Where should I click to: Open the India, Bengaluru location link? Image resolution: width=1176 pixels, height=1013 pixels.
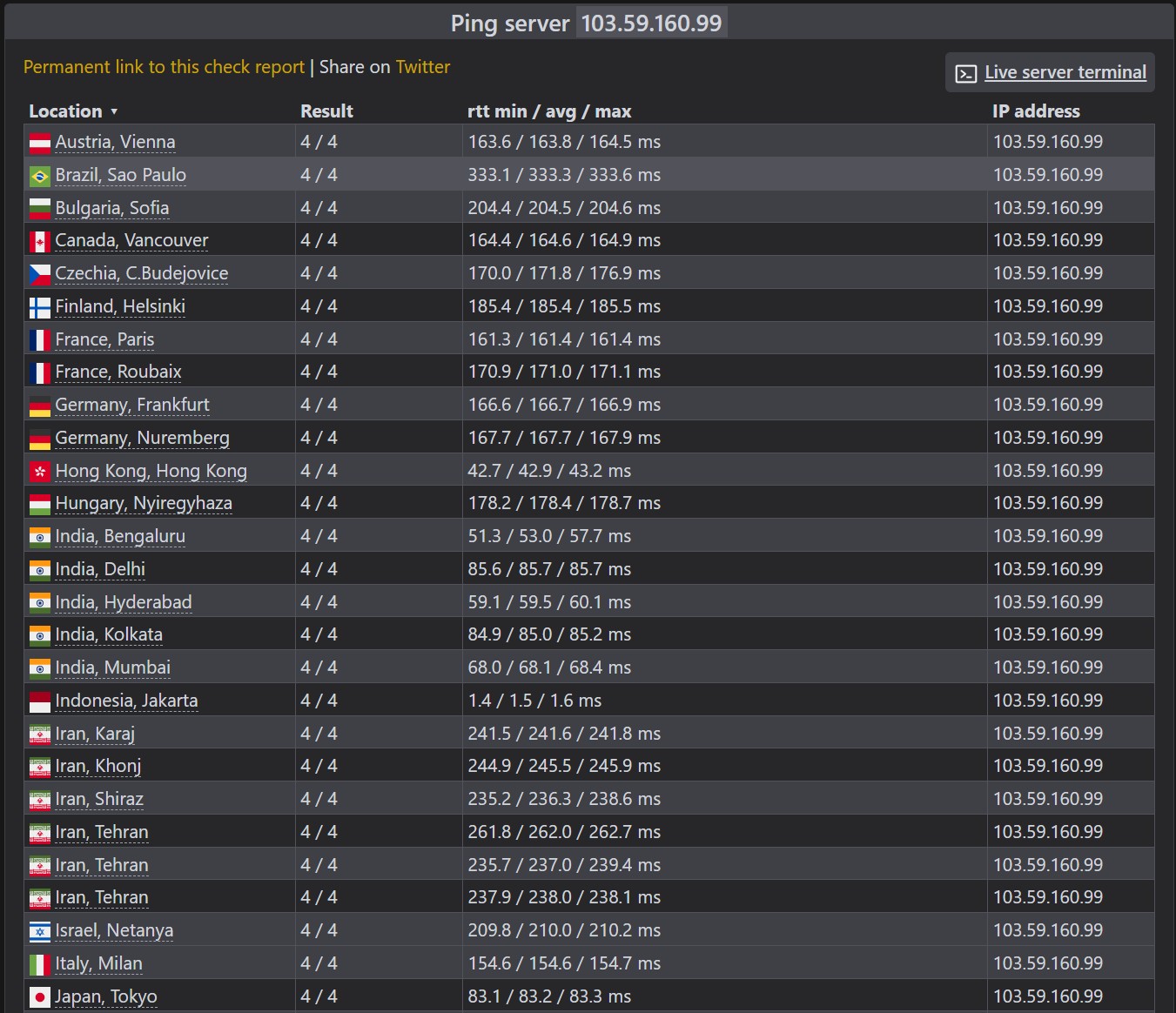pyautogui.click(x=120, y=536)
